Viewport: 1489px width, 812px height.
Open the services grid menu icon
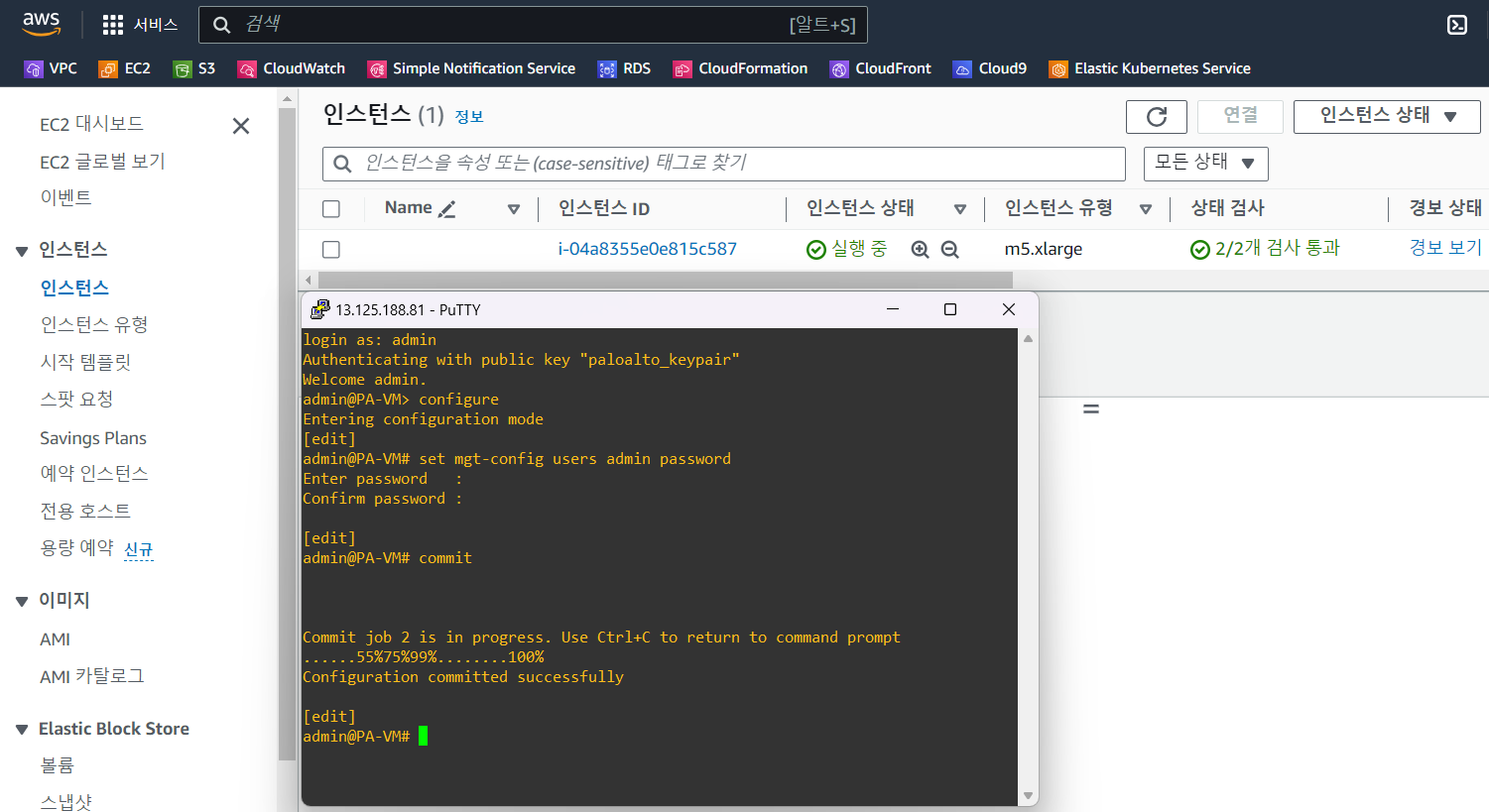pyautogui.click(x=113, y=25)
